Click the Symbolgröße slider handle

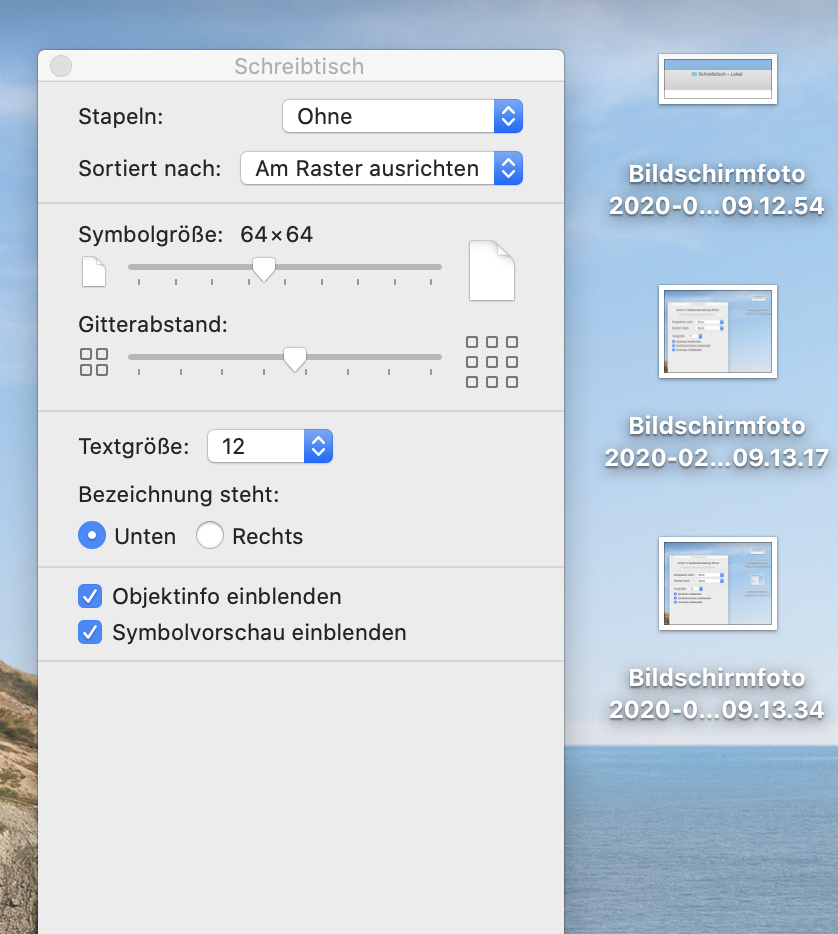[264, 269]
